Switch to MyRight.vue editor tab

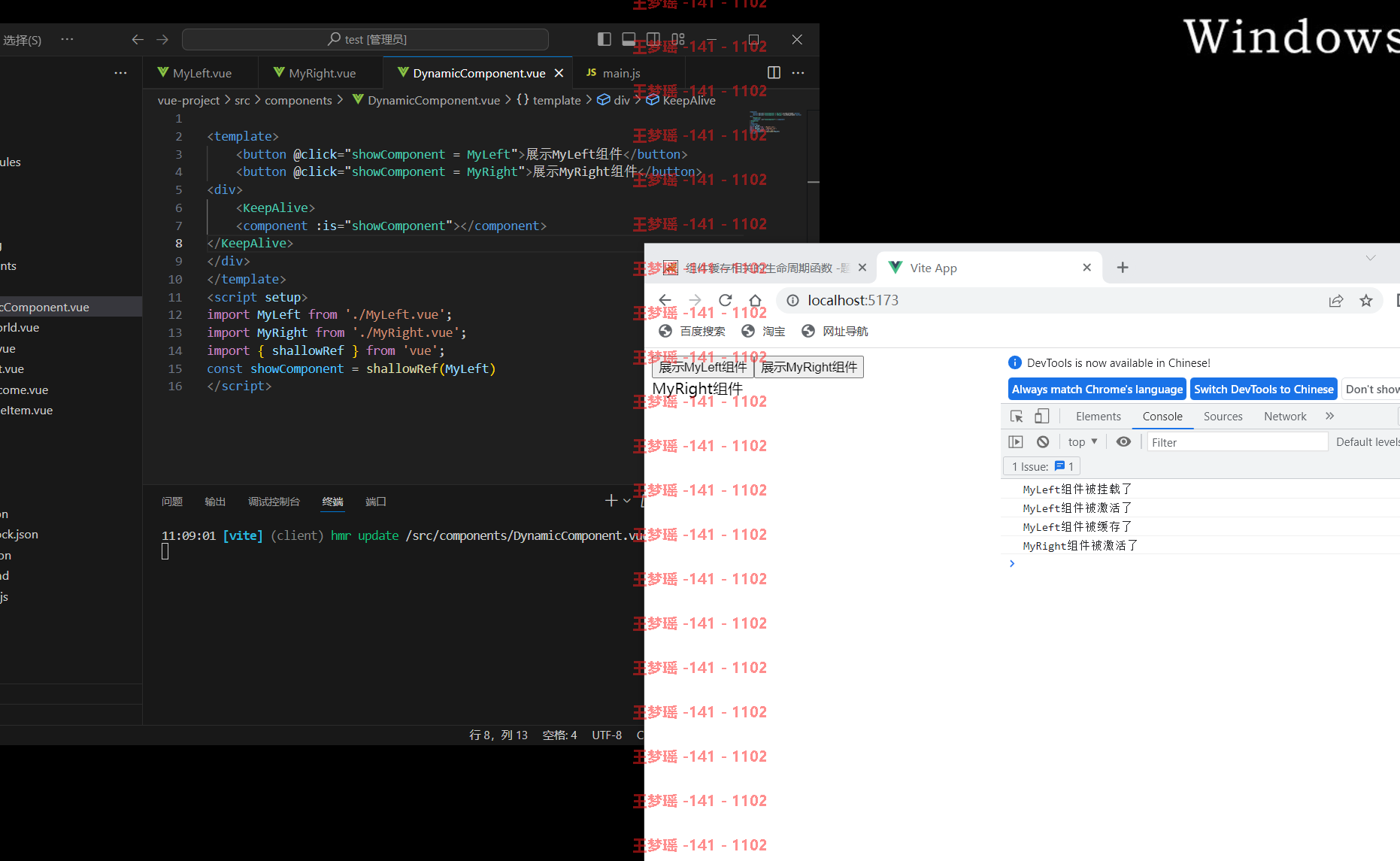(321, 73)
